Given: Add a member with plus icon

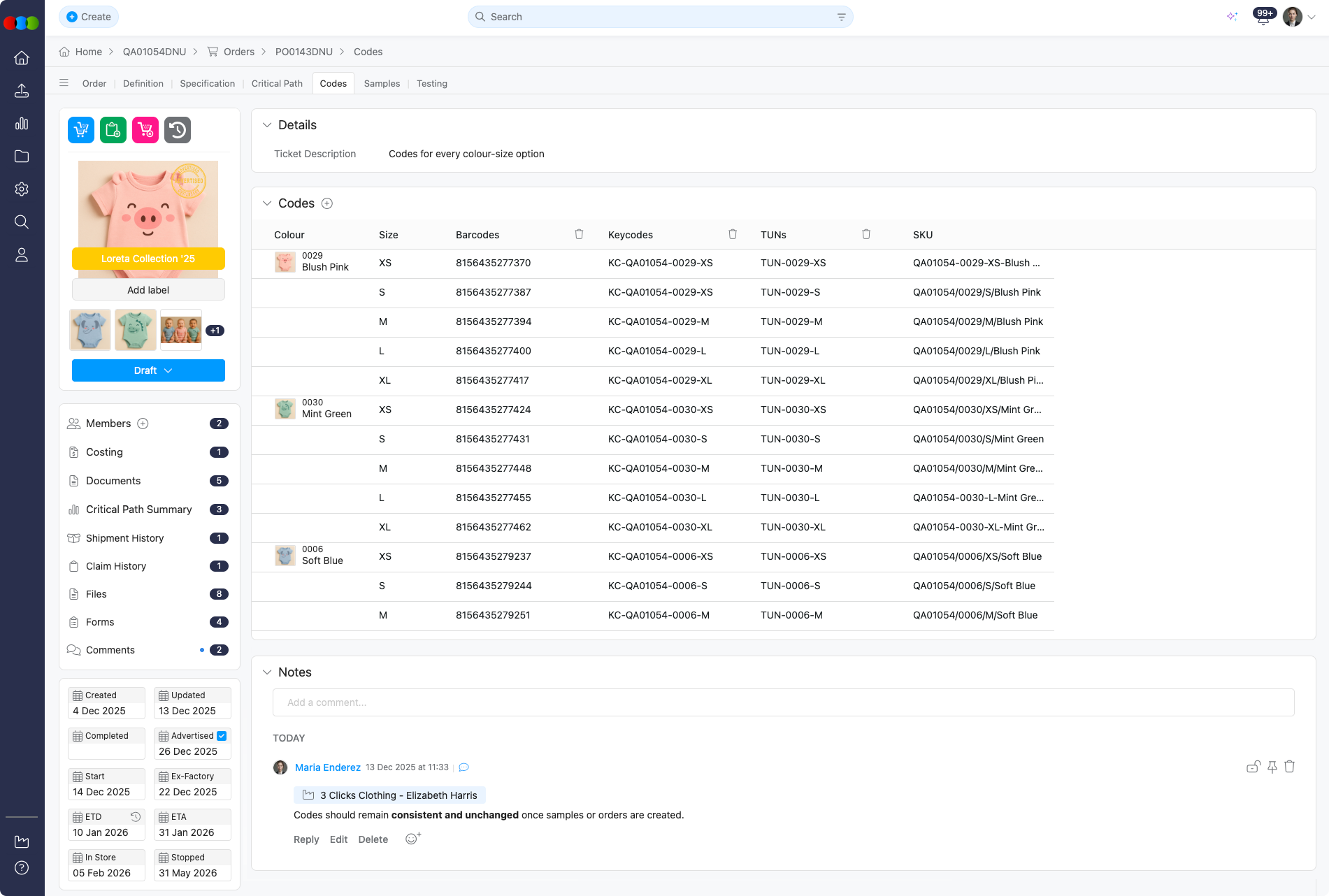Looking at the screenshot, I should tap(143, 424).
